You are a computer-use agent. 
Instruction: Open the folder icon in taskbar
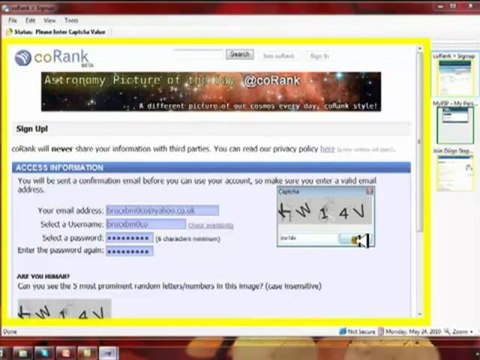pyautogui.click(x=23, y=353)
